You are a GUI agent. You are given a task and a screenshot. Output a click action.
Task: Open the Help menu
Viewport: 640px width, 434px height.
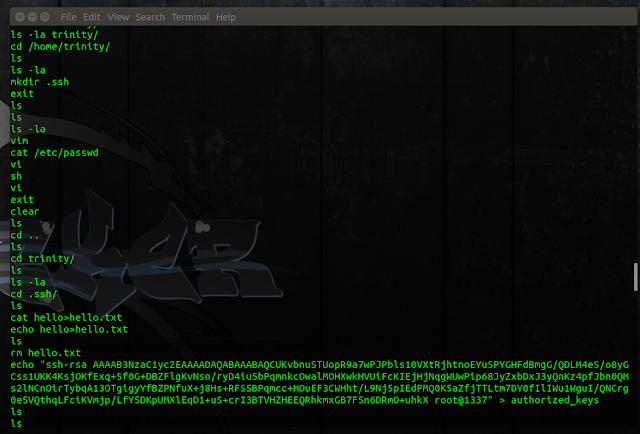[x=226, y=17]
